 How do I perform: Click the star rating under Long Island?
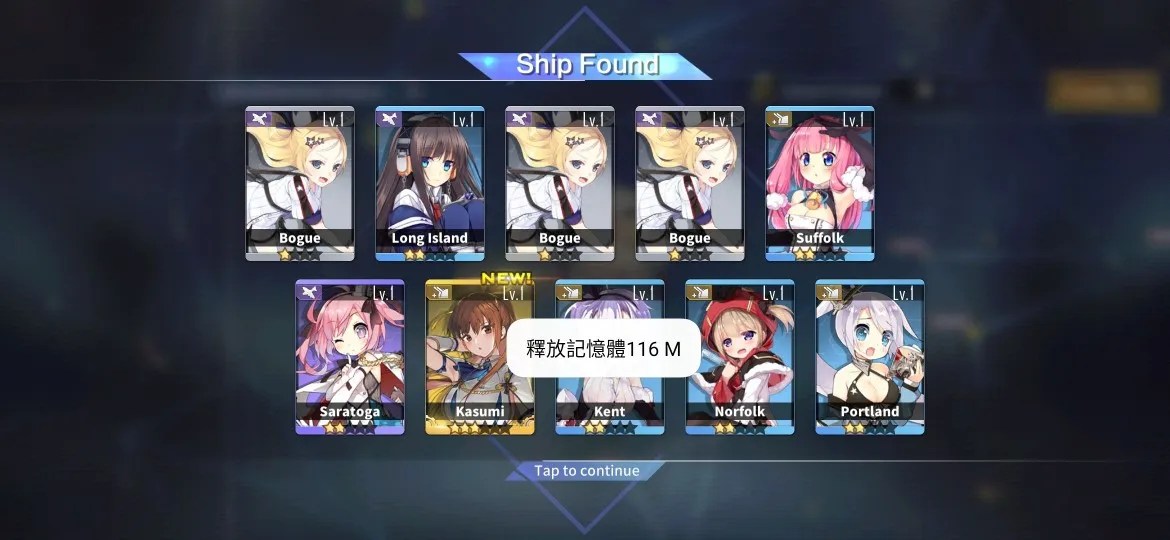click(x=429, y=255)
